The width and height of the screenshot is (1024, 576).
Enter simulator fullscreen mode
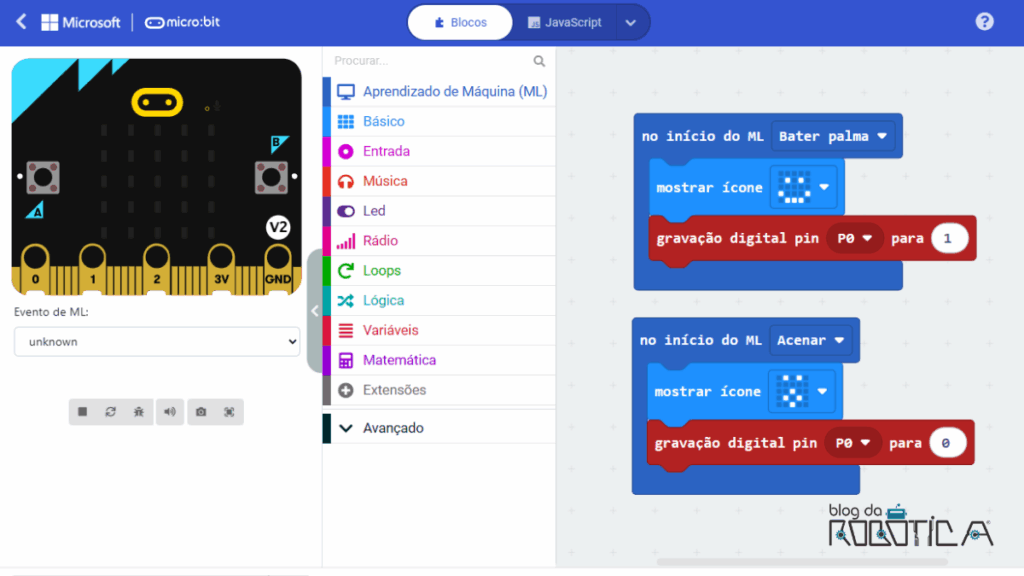tap(231, 412)
